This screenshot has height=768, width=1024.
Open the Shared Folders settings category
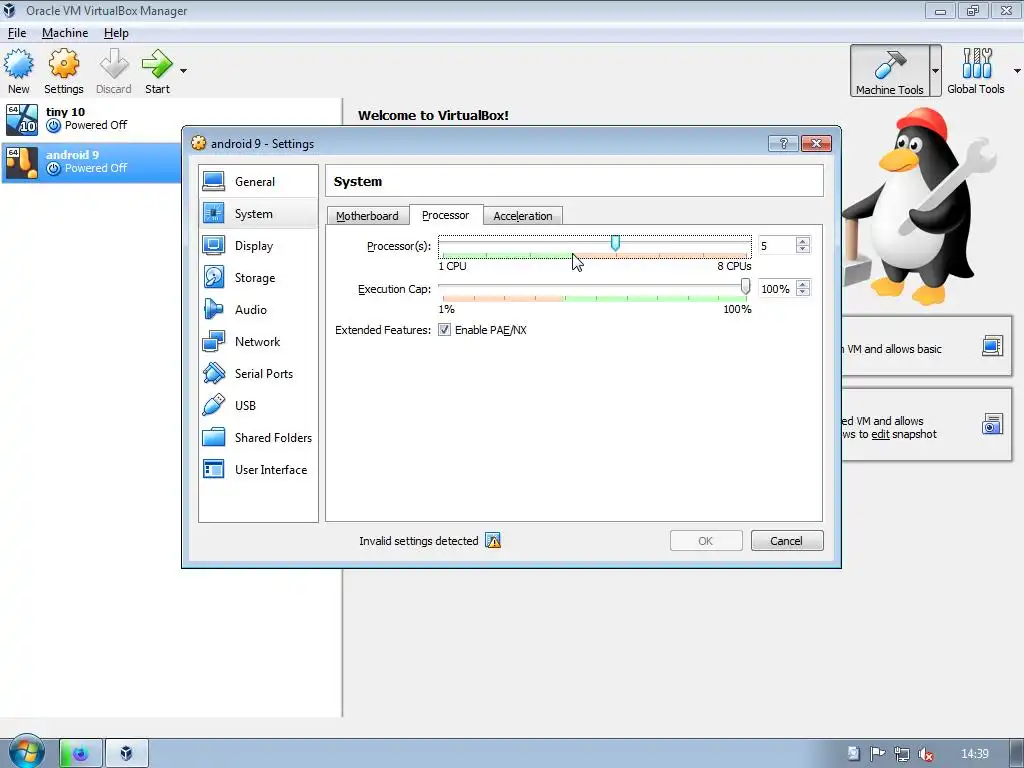coord(258,438)
